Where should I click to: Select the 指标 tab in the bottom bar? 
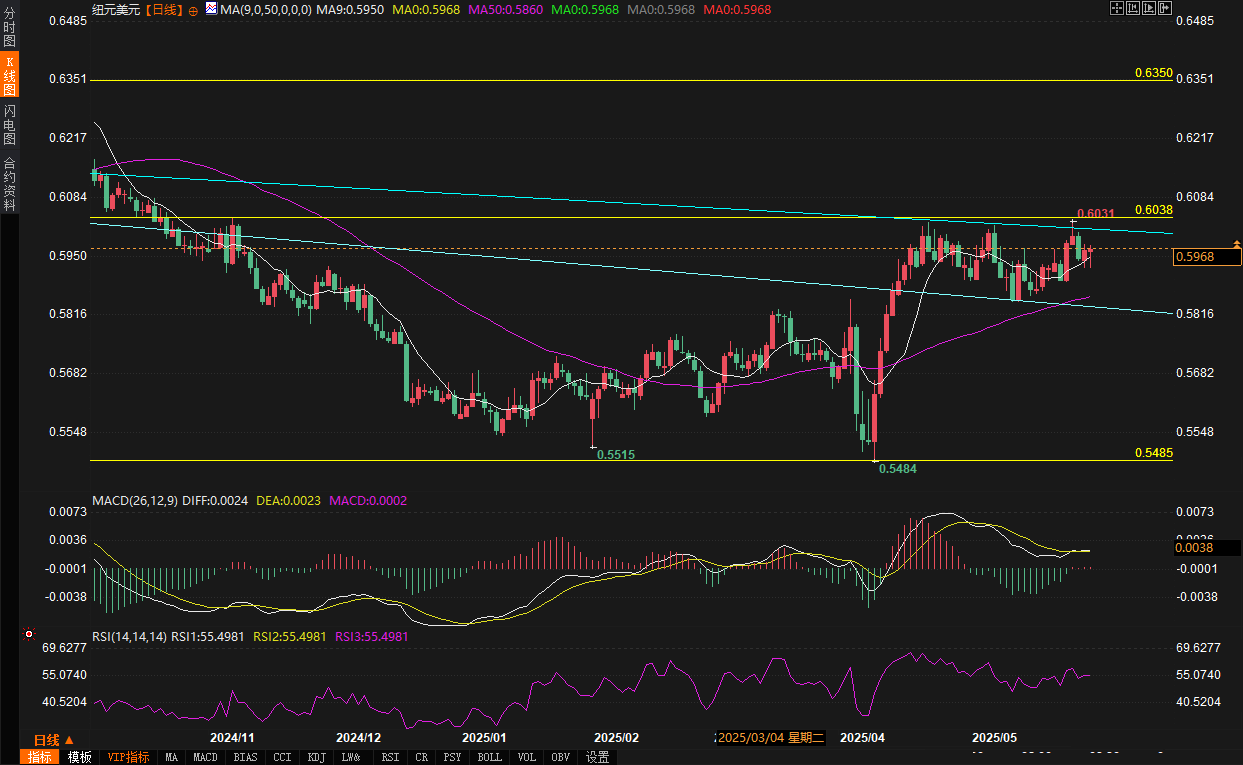point(40,757)
